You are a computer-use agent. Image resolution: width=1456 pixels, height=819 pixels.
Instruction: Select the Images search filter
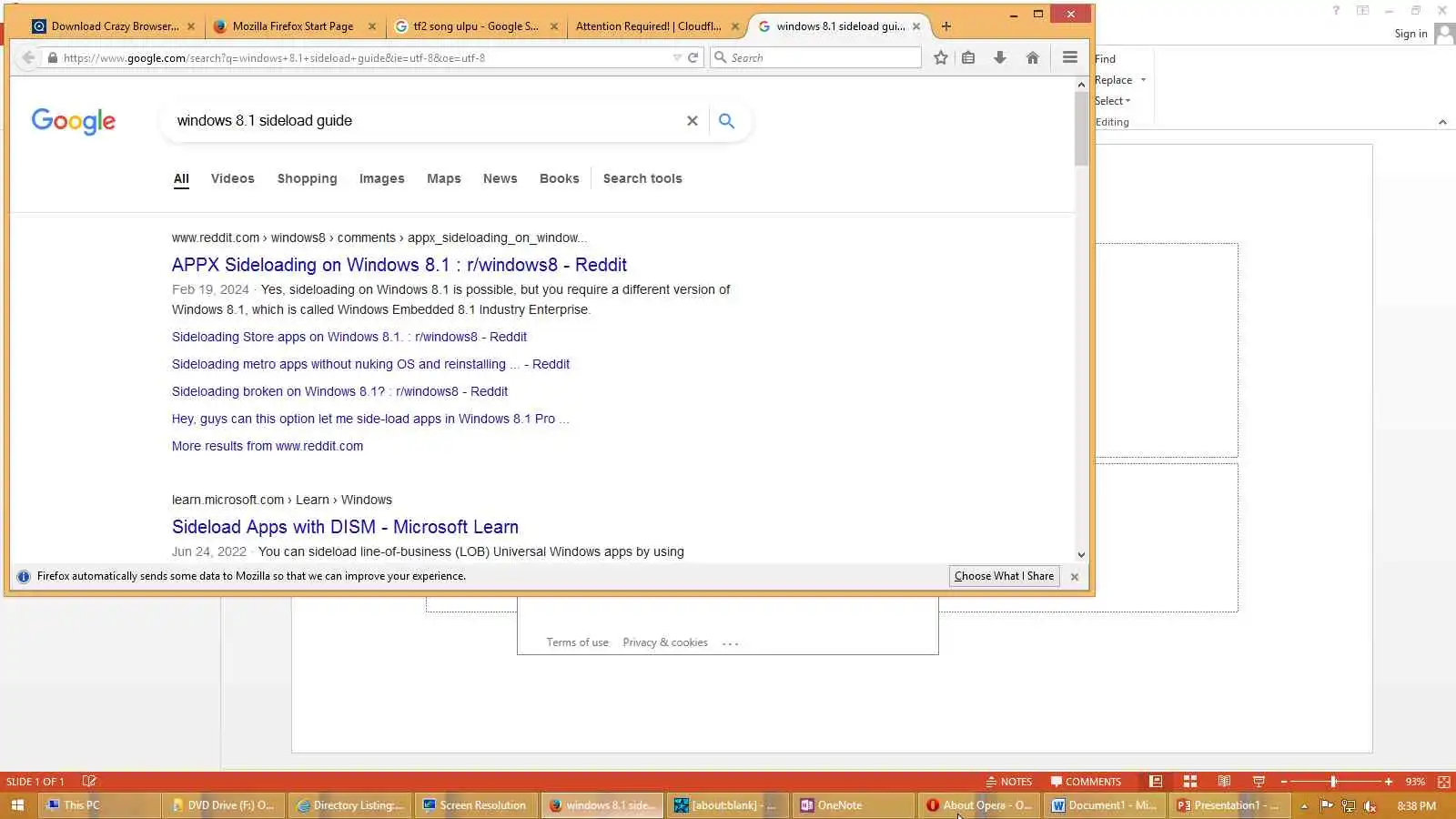[382, 178]
